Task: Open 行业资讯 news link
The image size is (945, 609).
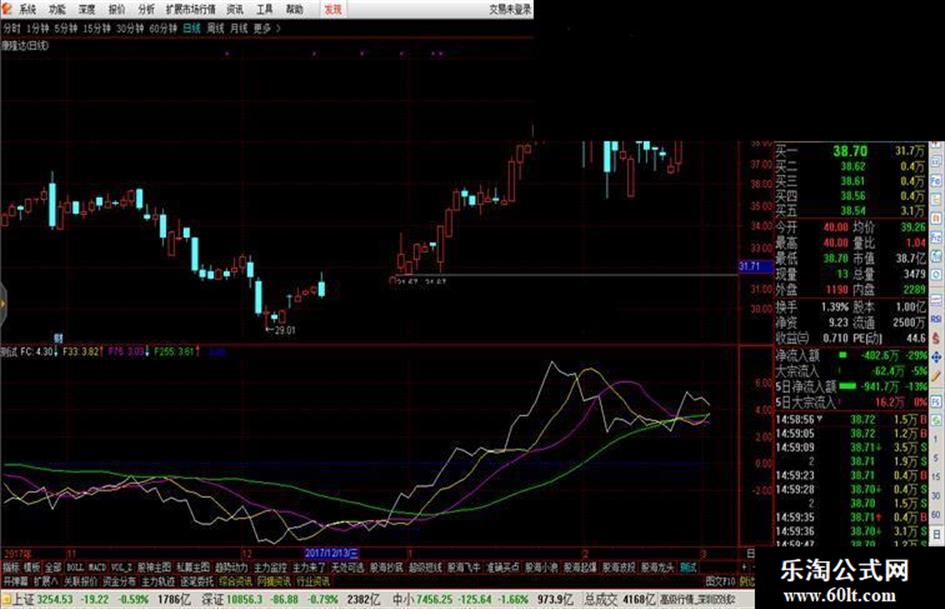Action: tap(313, 581)
